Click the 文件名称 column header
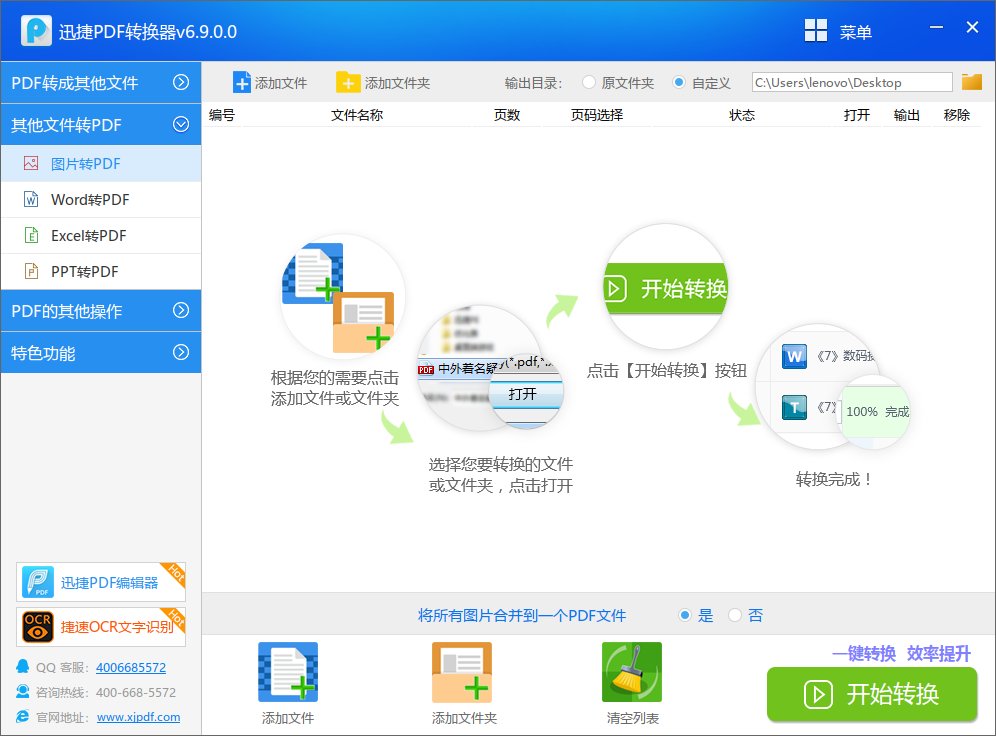Screen dimensions: 996x736 coord(357,115)
